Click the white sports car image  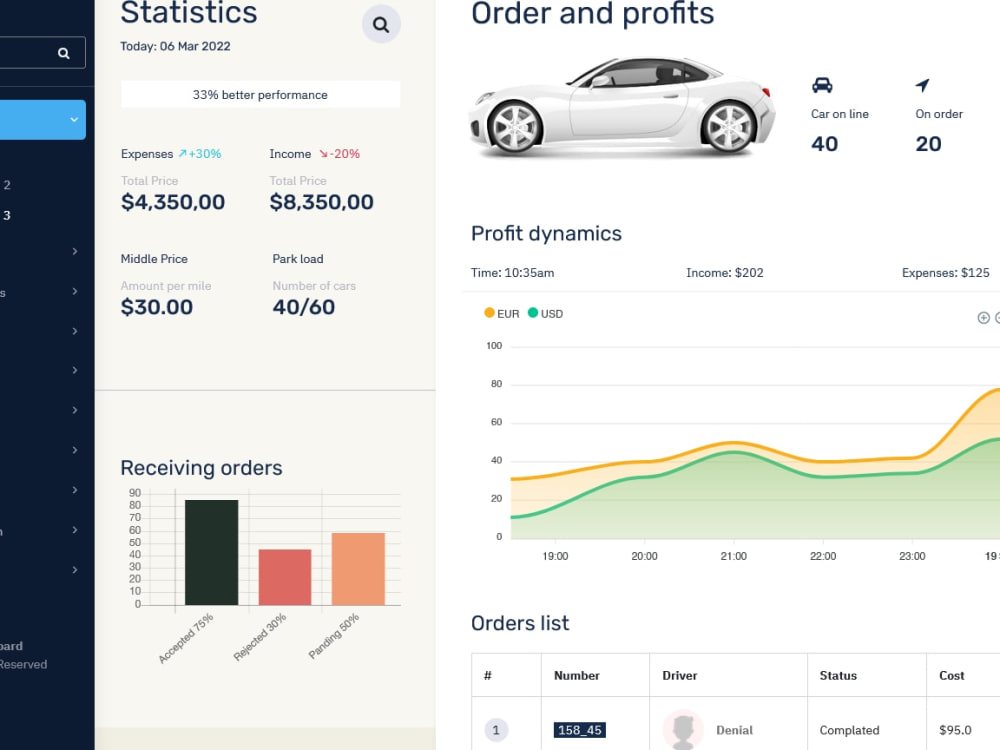pos(622,106)
